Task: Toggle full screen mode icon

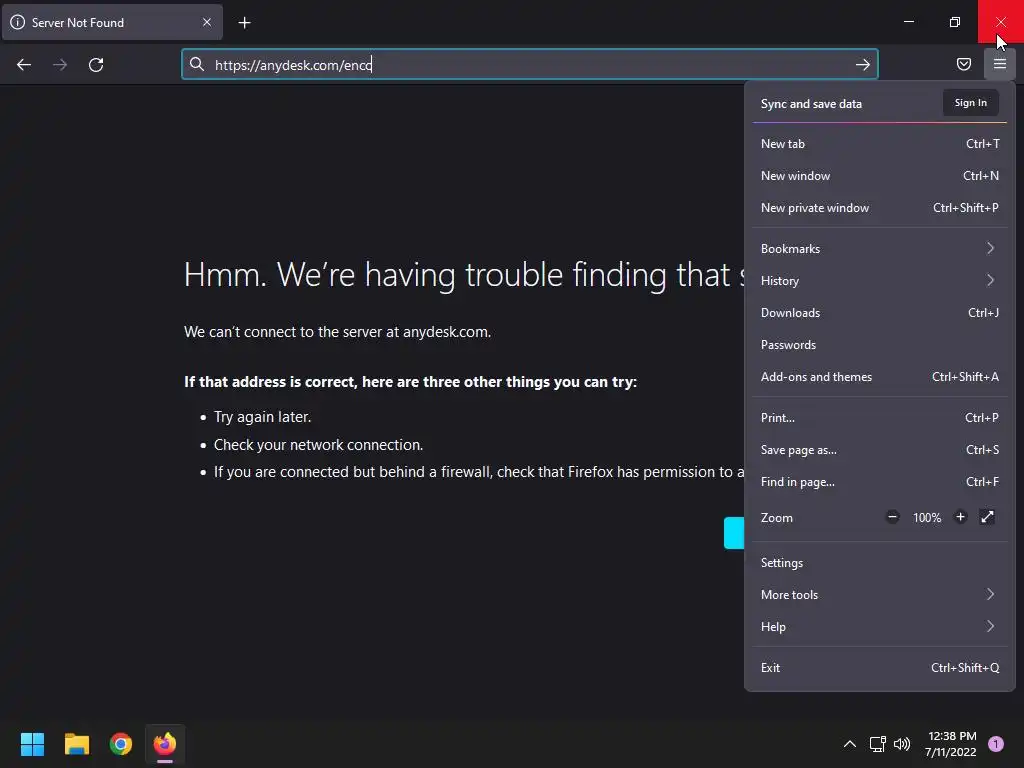Action: pos(987,517)
